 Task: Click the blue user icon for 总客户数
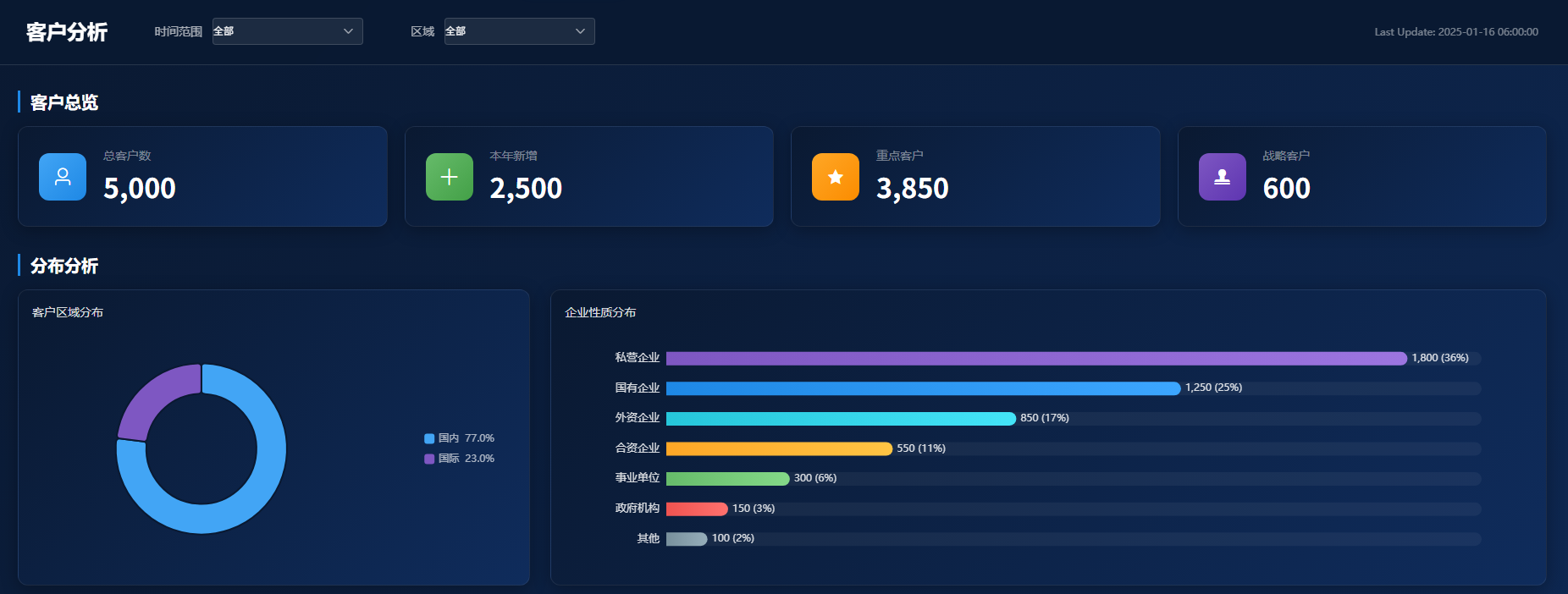[x=63, y=177]
